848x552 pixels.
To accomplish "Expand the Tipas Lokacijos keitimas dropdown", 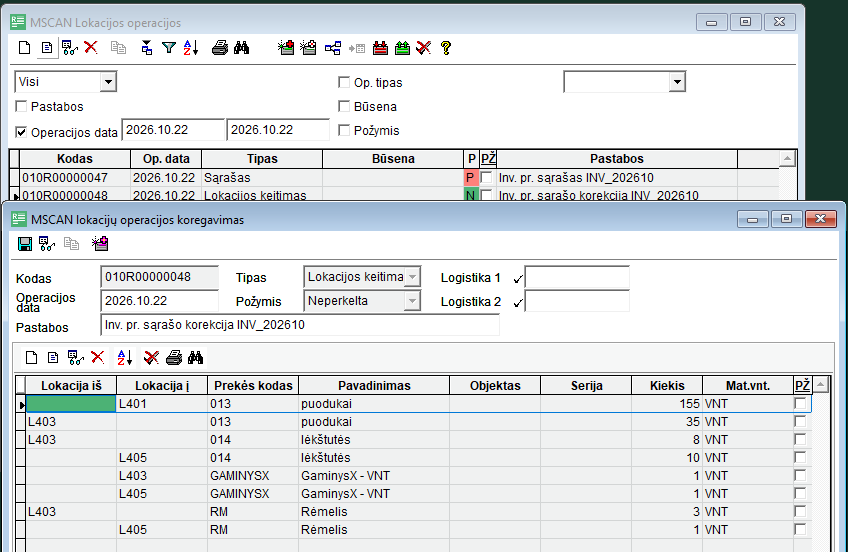I will [x=412, y=277].
